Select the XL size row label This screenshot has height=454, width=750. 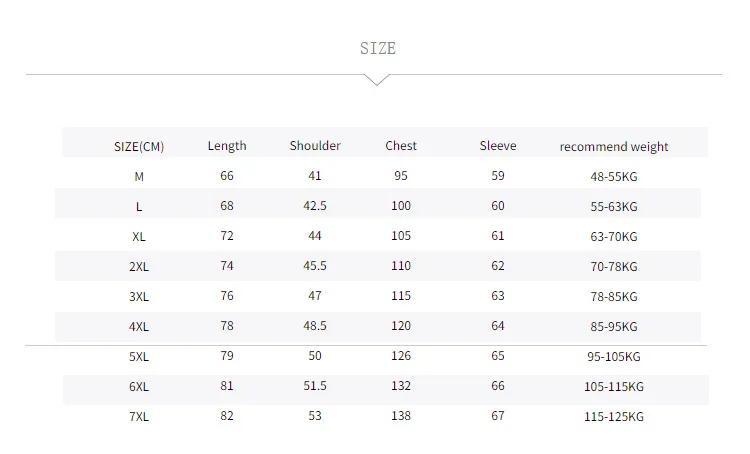(x=139, y=237)
